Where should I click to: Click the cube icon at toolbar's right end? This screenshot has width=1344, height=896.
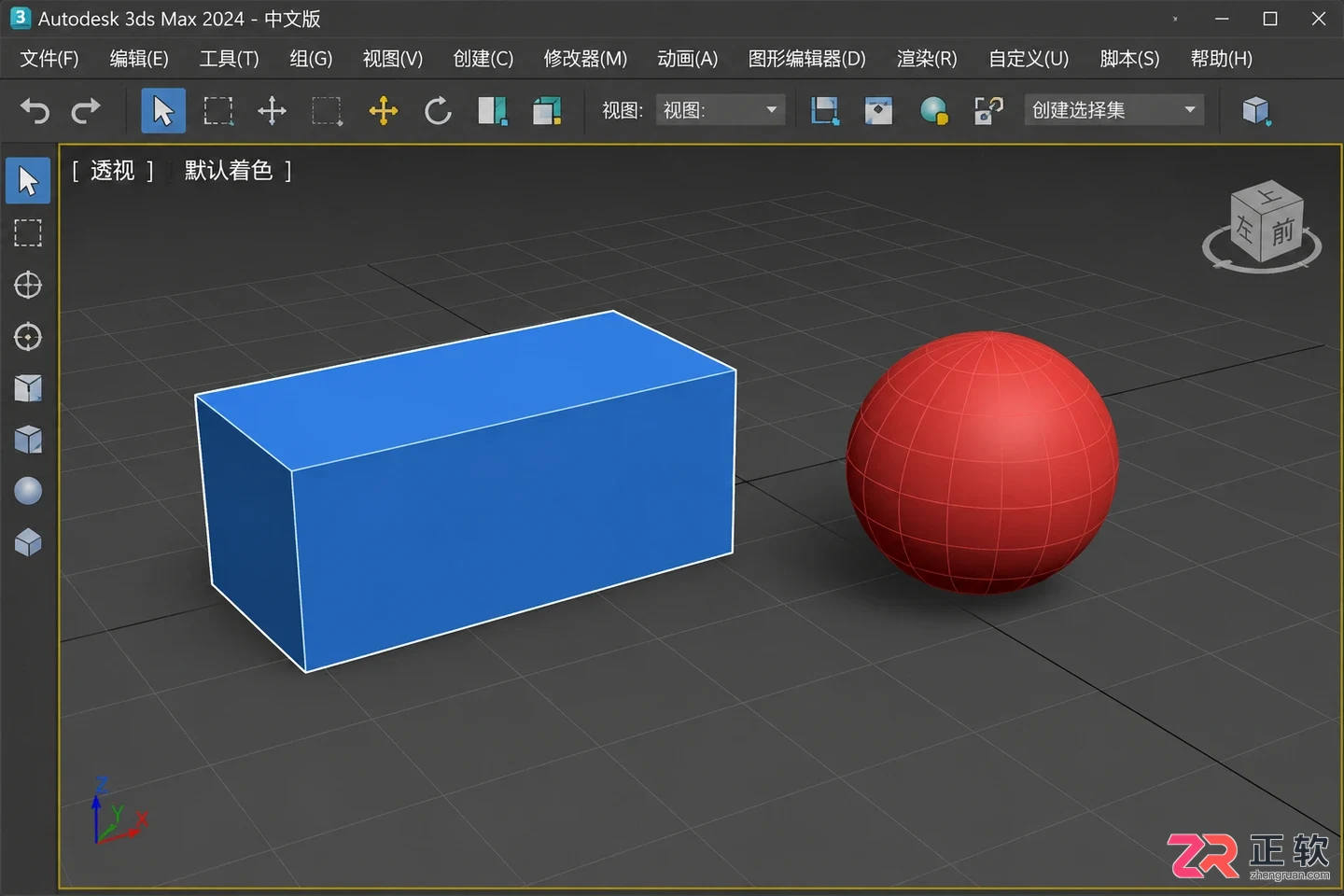click(x=1257, y=111)
